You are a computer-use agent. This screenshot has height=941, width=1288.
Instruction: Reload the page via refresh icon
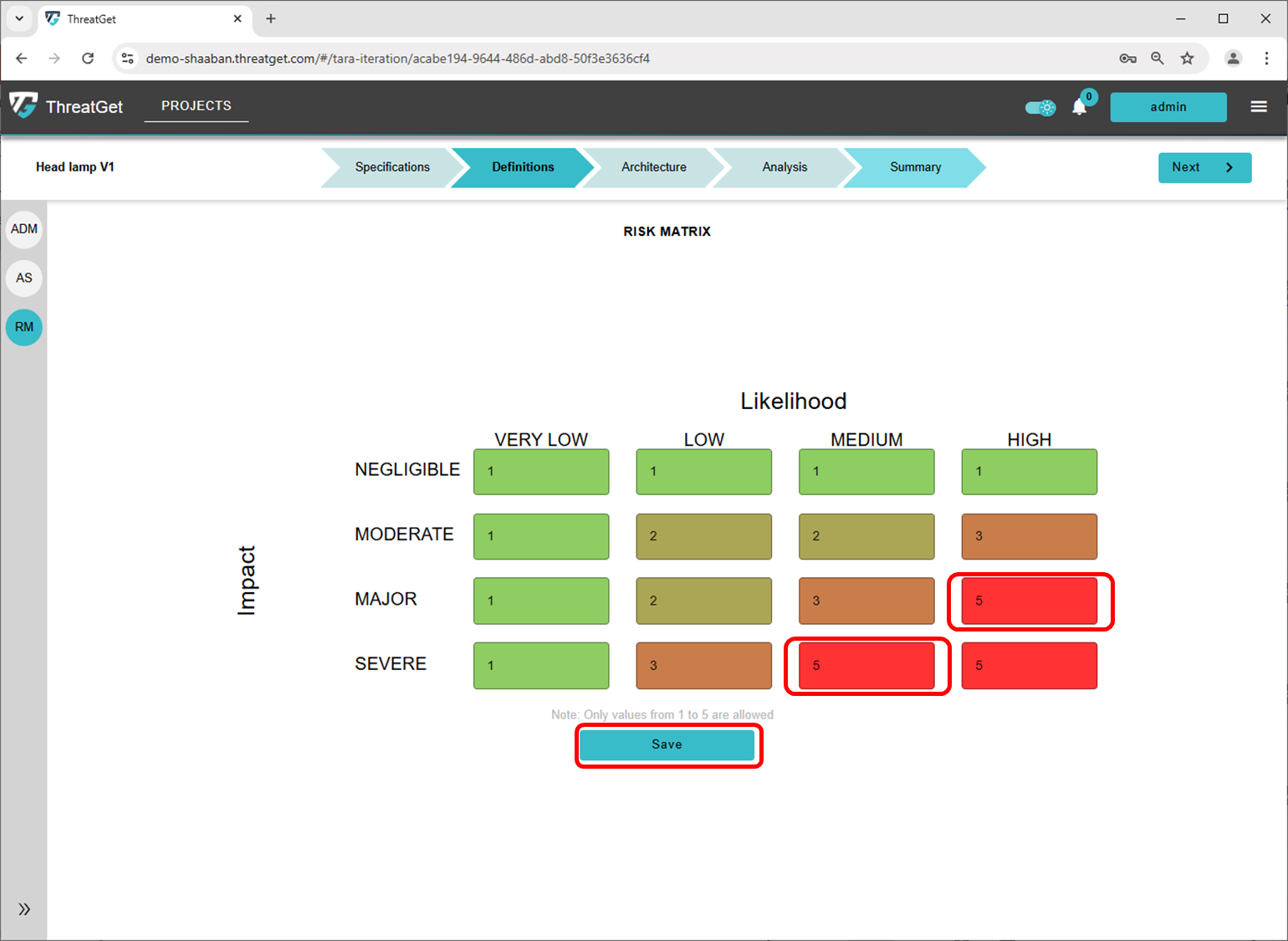87,59
